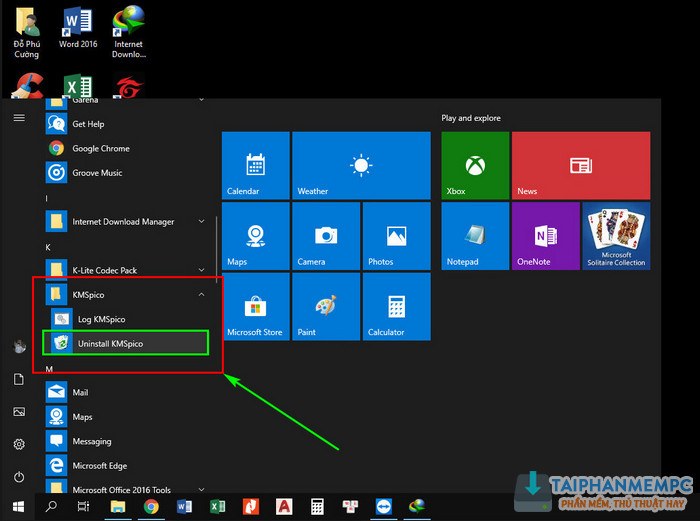The image size is (700, 521).
Task: Click the Windows Start button
Action: [18, 507]
